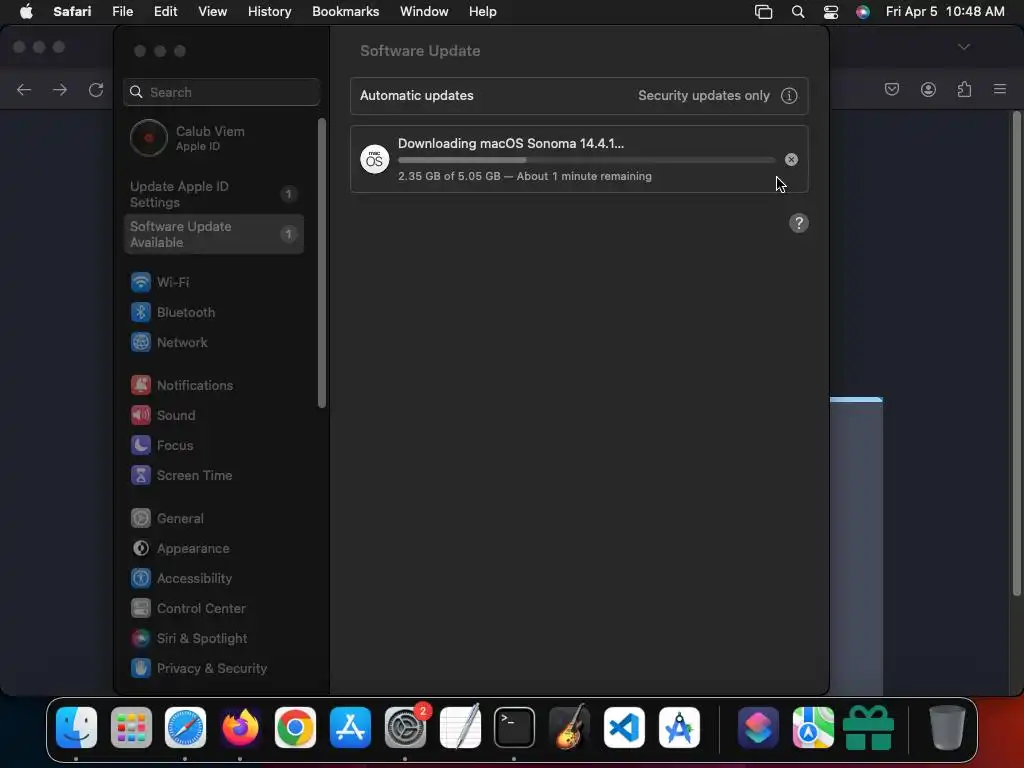
Task: Expand the browser tab list chevron
Action: coord(964,47)
